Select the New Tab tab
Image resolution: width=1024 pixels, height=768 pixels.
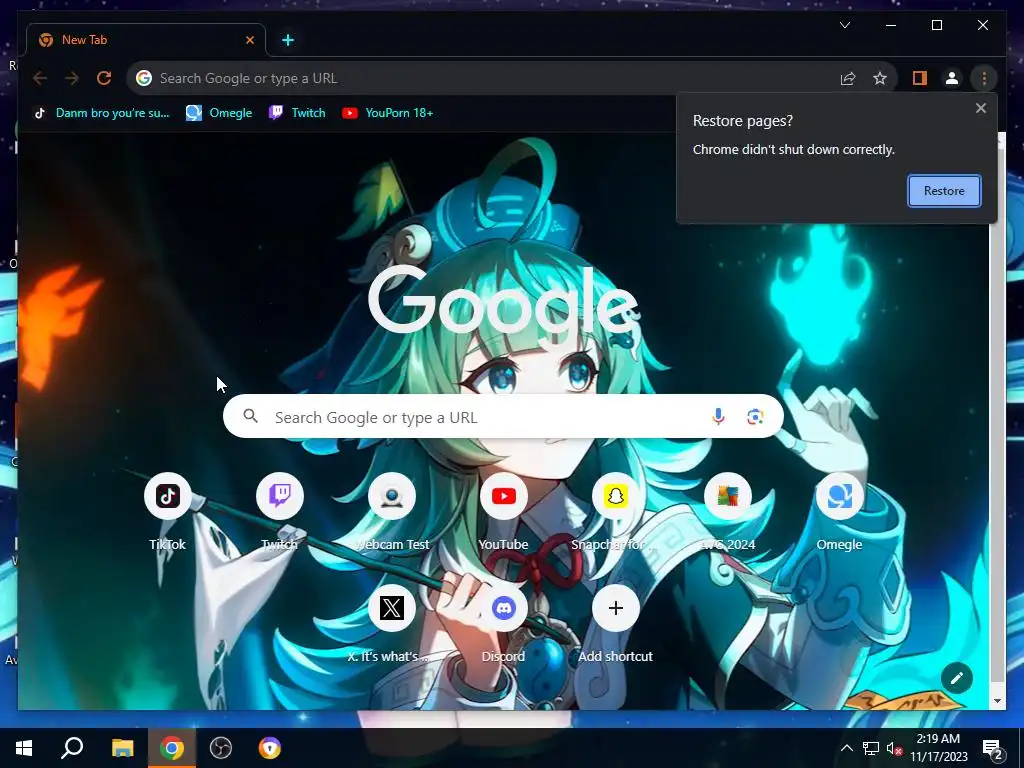[146, 40]
